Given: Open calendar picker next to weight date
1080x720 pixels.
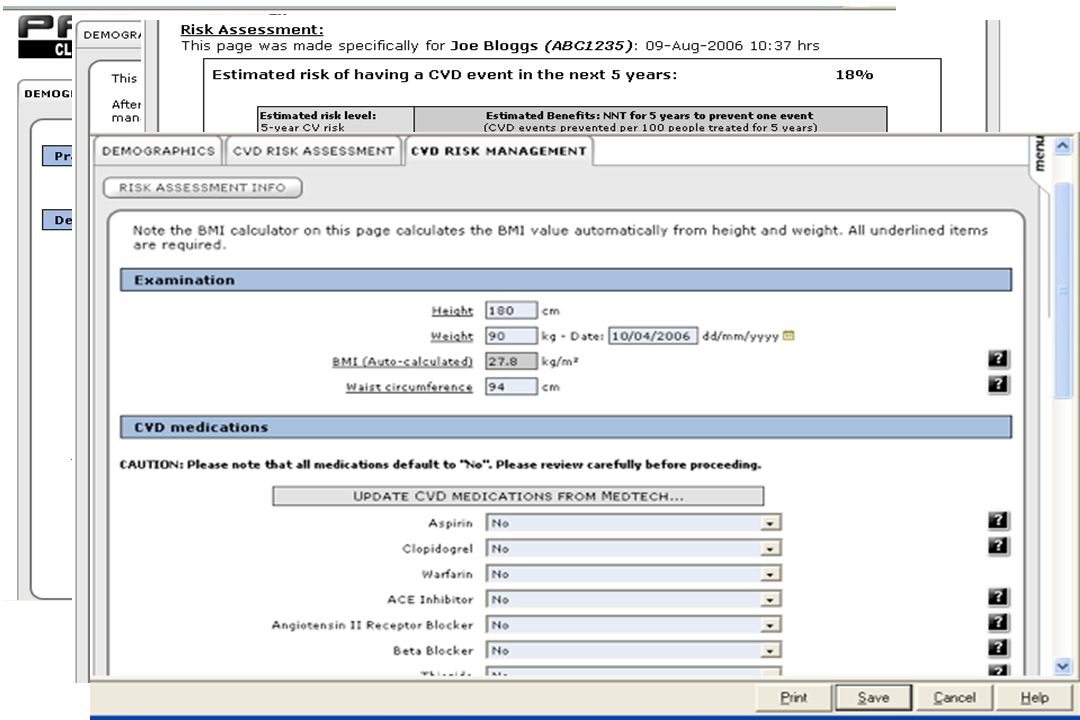Looking at the screenshot, I should pos(789,336).
